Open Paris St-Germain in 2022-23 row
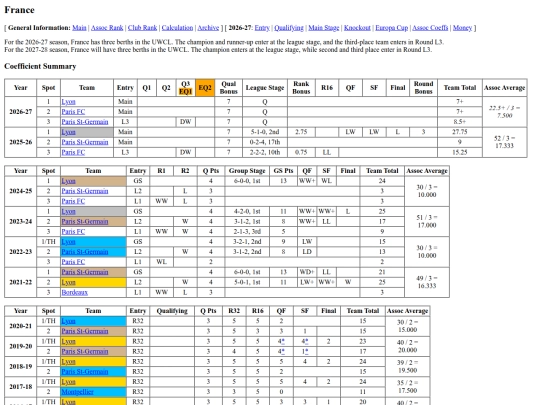540x405 pixels. pyautogui.click(x=85, y=252)
